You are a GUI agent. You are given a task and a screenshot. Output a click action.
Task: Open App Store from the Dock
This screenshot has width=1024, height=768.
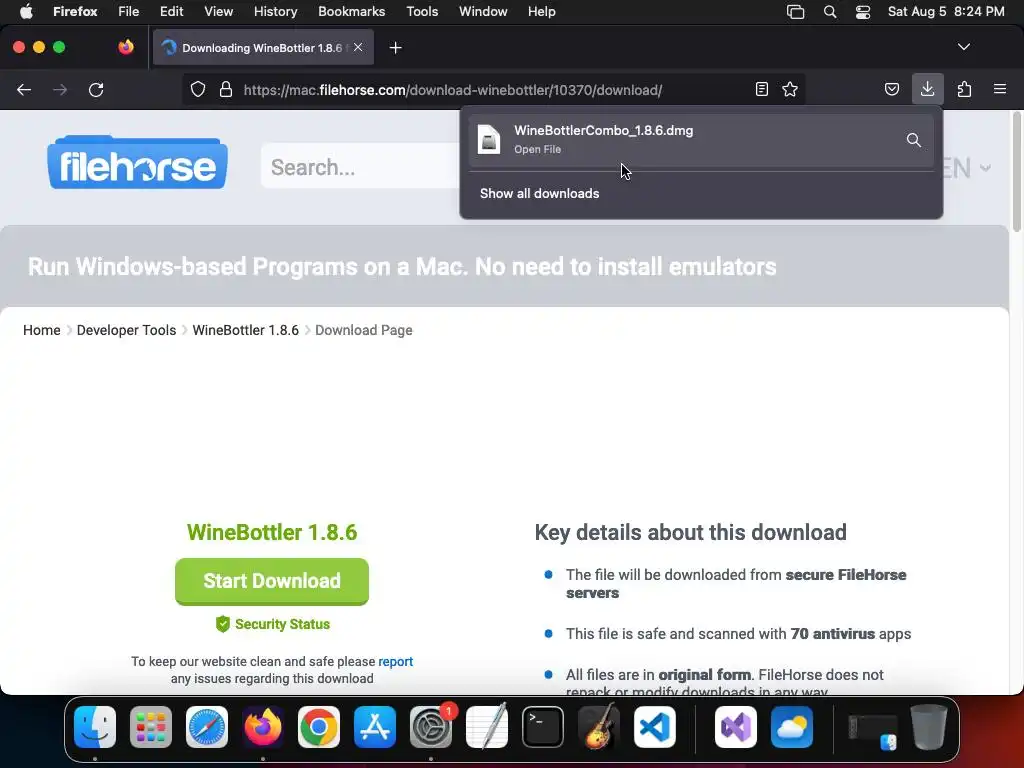point(375,726)
